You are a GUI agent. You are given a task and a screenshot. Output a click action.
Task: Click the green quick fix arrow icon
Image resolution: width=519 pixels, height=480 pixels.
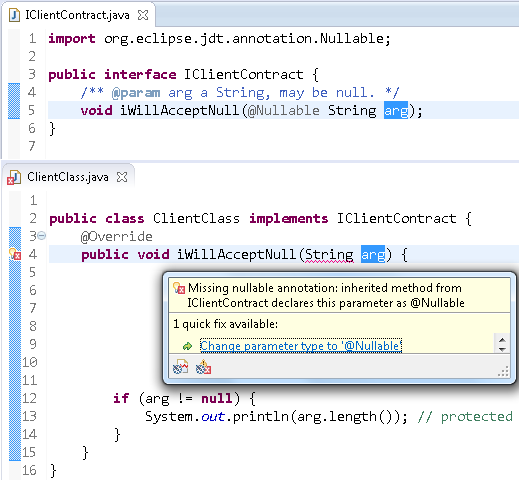tap(188, 346)
